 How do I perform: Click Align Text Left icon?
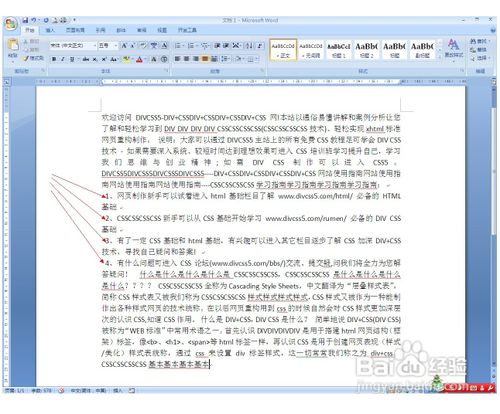178,59
